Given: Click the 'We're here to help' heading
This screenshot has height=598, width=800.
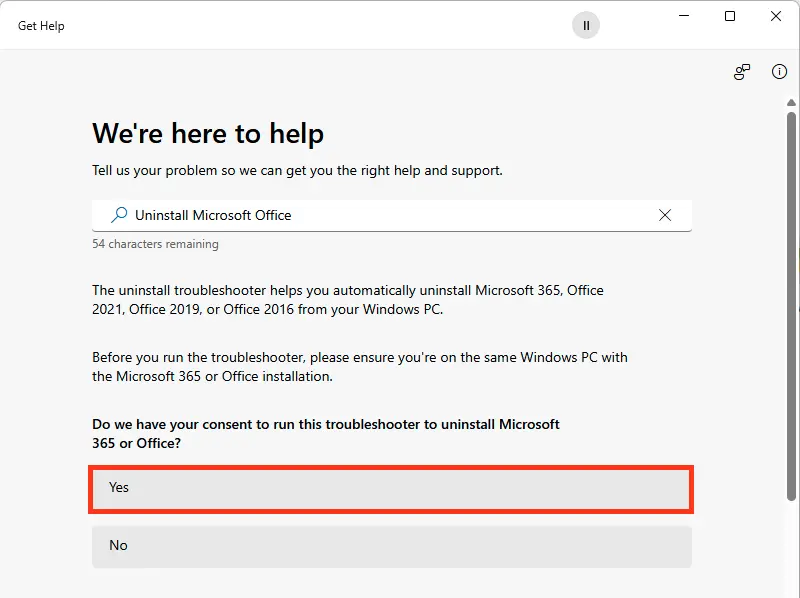Looking at the screenshot, I should point(208,133).
